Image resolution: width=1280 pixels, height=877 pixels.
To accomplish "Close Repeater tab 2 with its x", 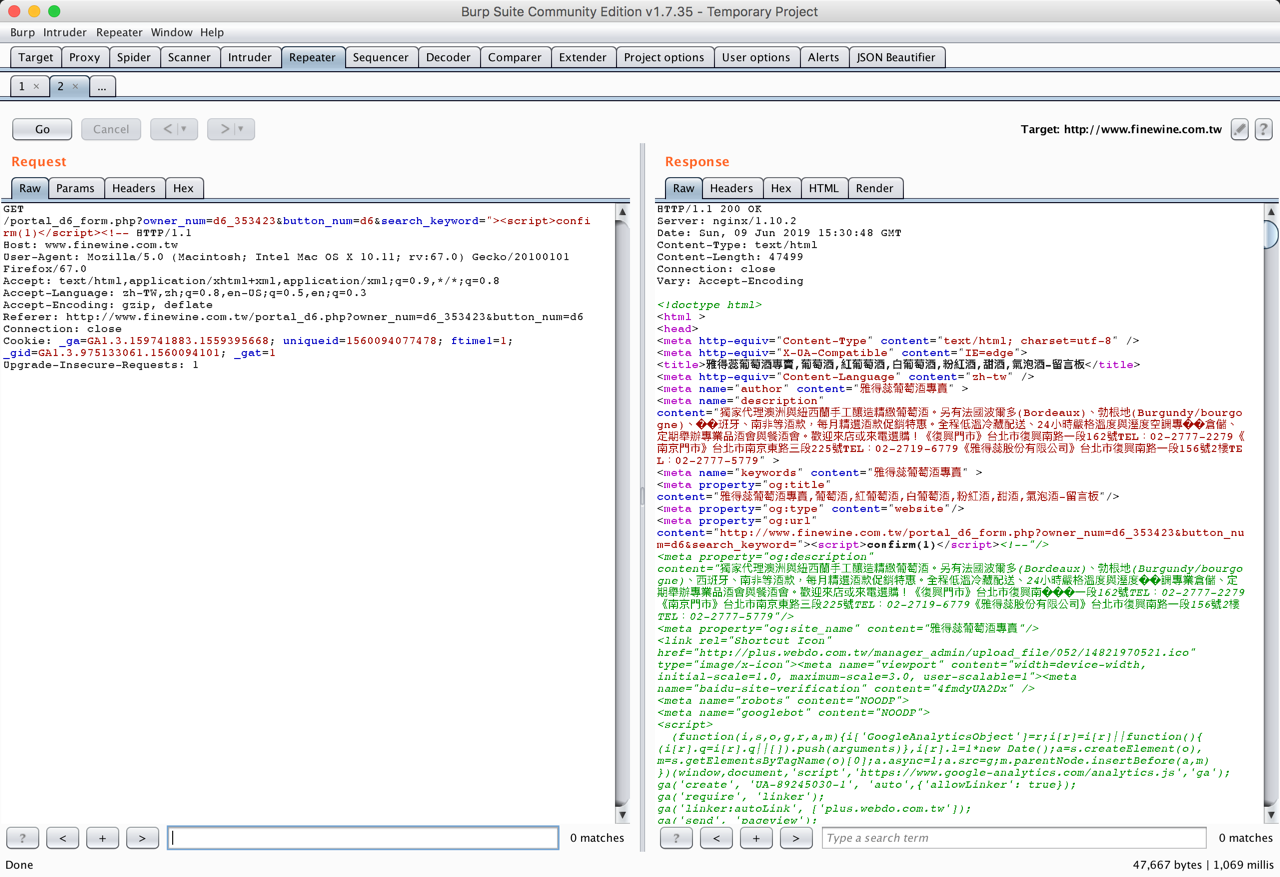I will tap(75, 87).
